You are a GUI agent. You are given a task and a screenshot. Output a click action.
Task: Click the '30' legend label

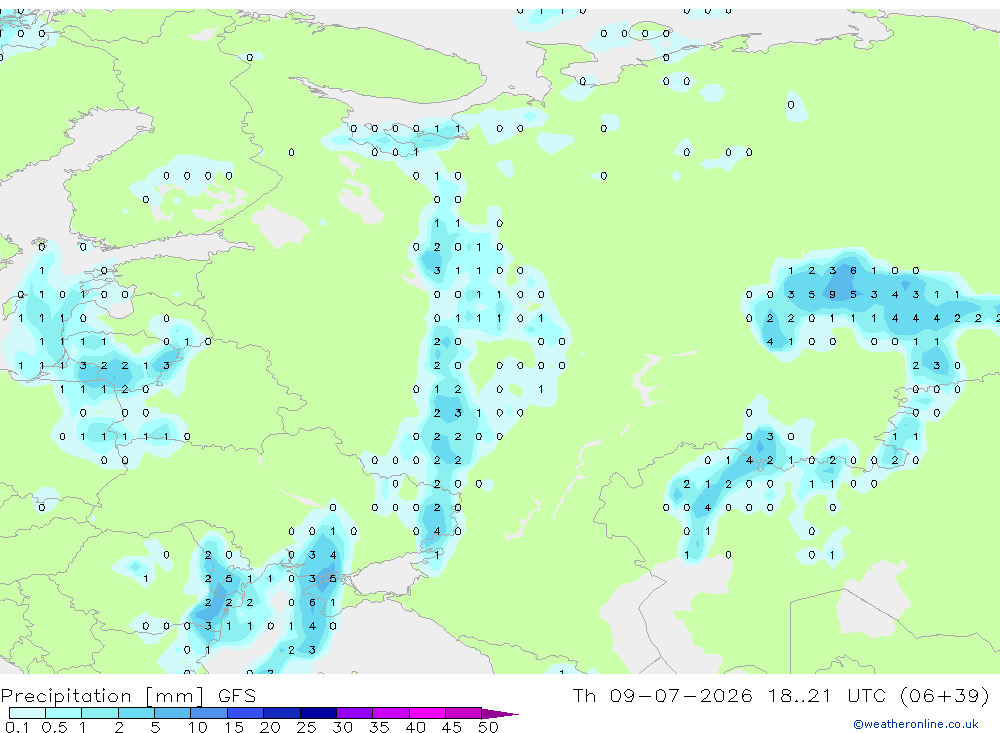point(342,727)
